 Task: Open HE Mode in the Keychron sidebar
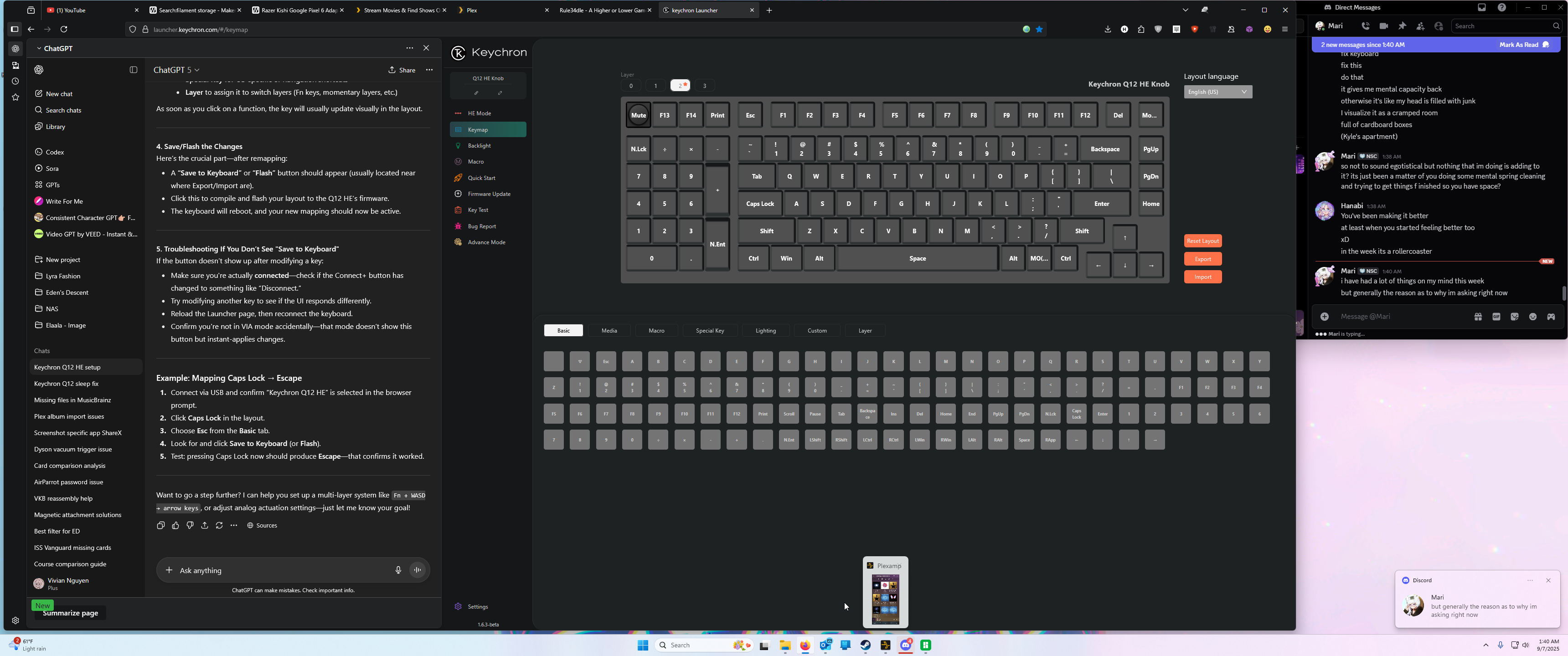click(479, 113)
